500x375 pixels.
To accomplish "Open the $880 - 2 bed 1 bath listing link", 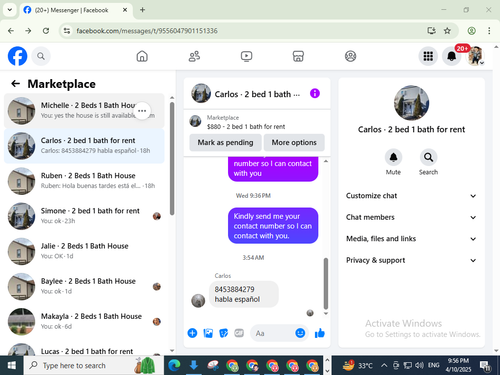I will (246, 127).
